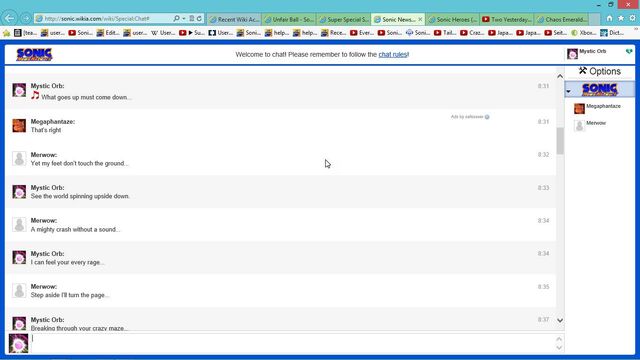Click the search magnifier in the address bar
The width and height of the screenshot is (640, 360).
(x=176, y=18)
